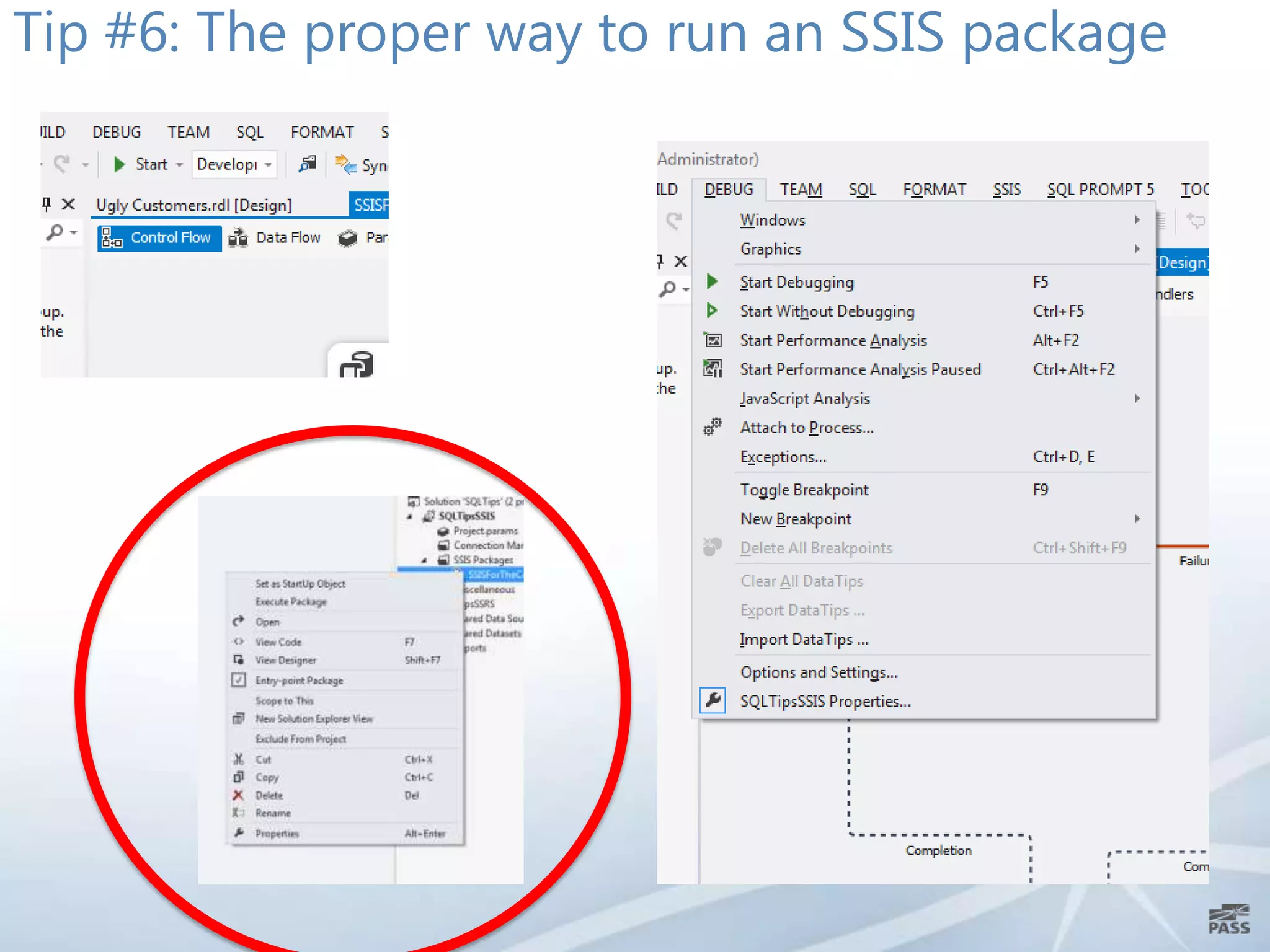Viewport: 1270px width, 952px height.
Task: Open the dropdown arrow beside Start
Action: tap(180, 165)
